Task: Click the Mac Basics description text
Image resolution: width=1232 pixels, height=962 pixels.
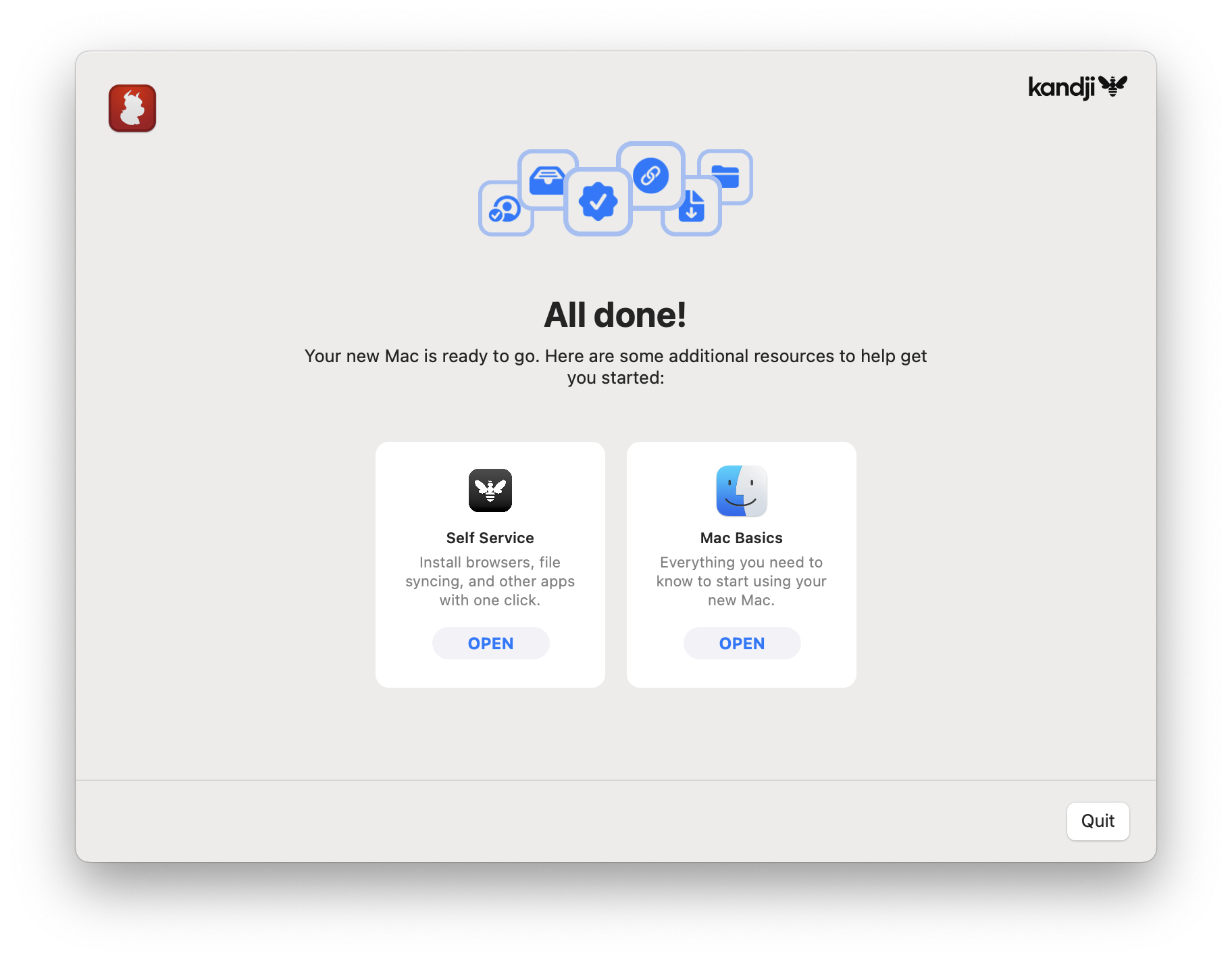Action: [741, 581]
